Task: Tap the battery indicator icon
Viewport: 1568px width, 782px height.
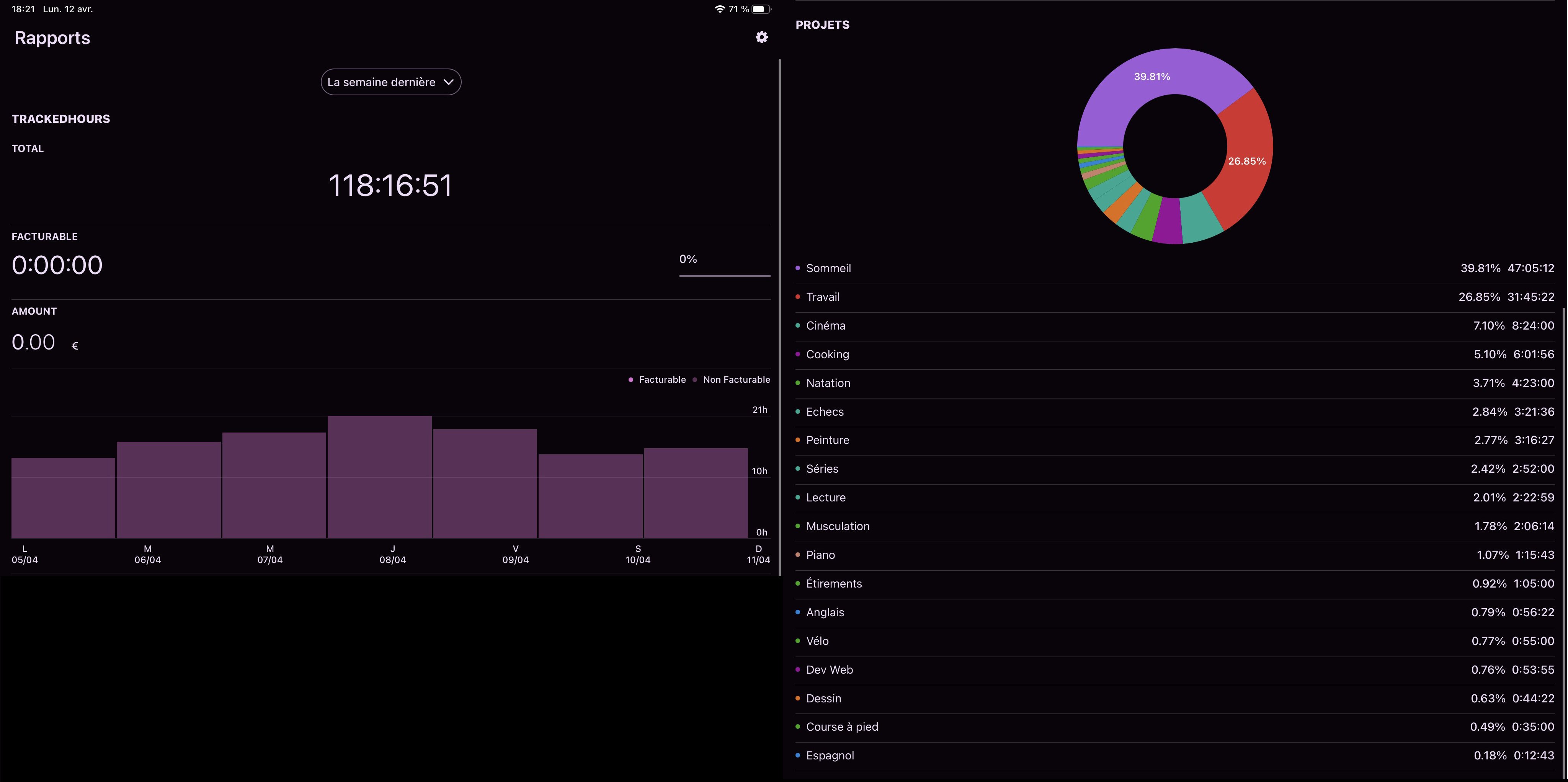Action: pos(761,9)
